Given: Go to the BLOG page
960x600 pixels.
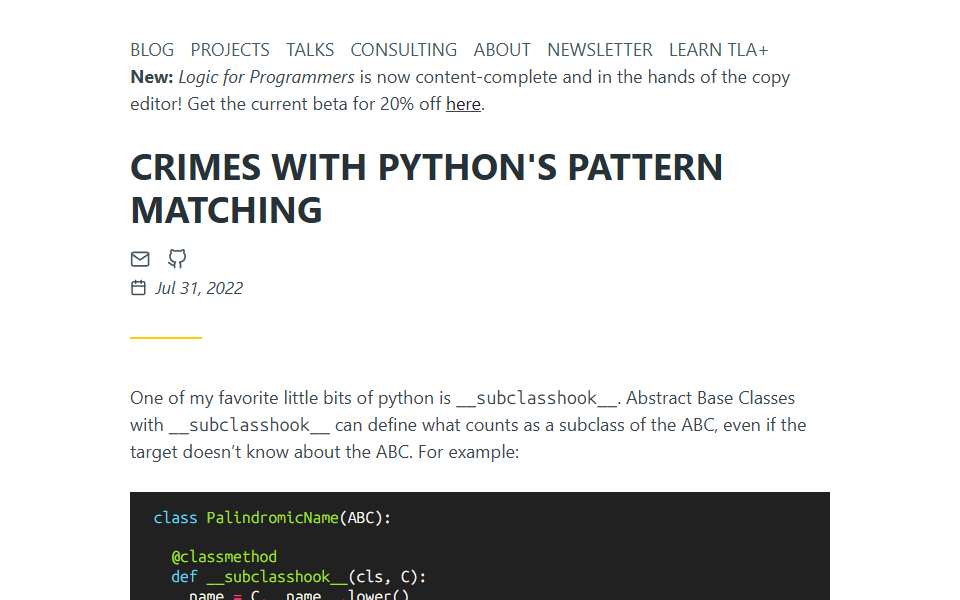Looking at the screenshot, I should coord(152,50).
